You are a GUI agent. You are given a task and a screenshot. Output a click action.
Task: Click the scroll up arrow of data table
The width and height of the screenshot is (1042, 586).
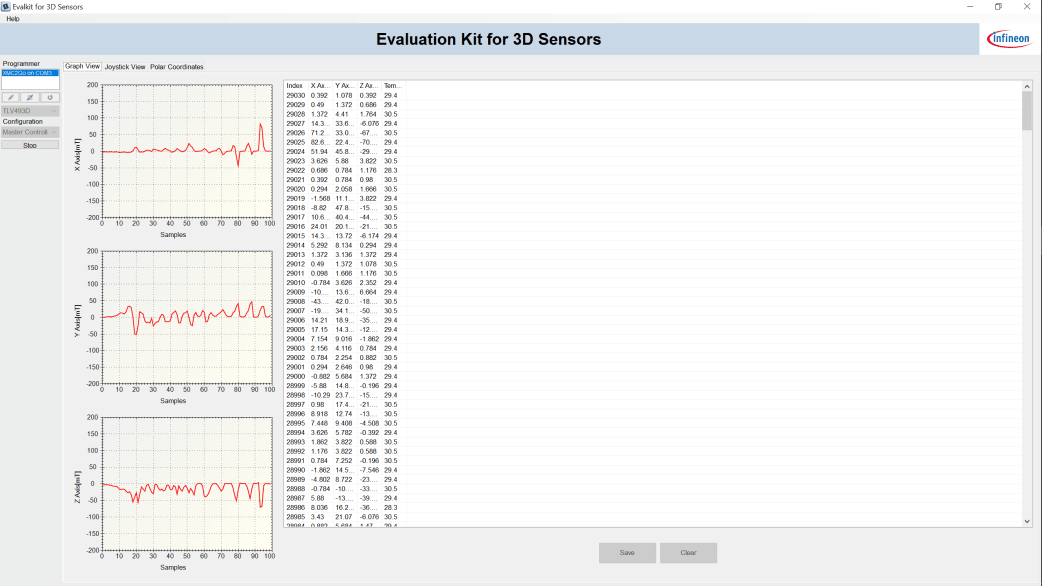(x=1027, y=86)
